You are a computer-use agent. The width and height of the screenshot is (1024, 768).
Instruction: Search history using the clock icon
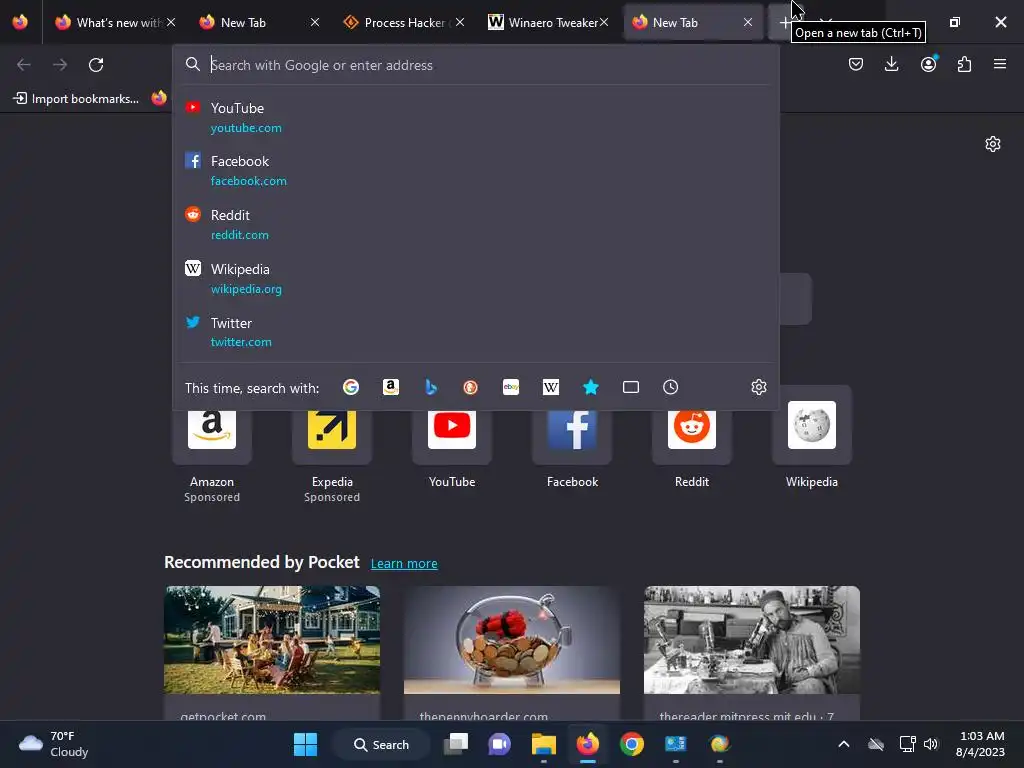click(671, 387)
